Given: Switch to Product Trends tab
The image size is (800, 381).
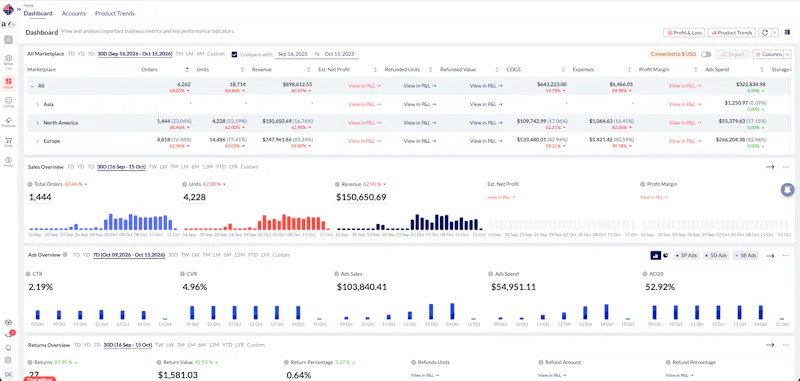Looking at the screenshot, I should coord(115,14).
